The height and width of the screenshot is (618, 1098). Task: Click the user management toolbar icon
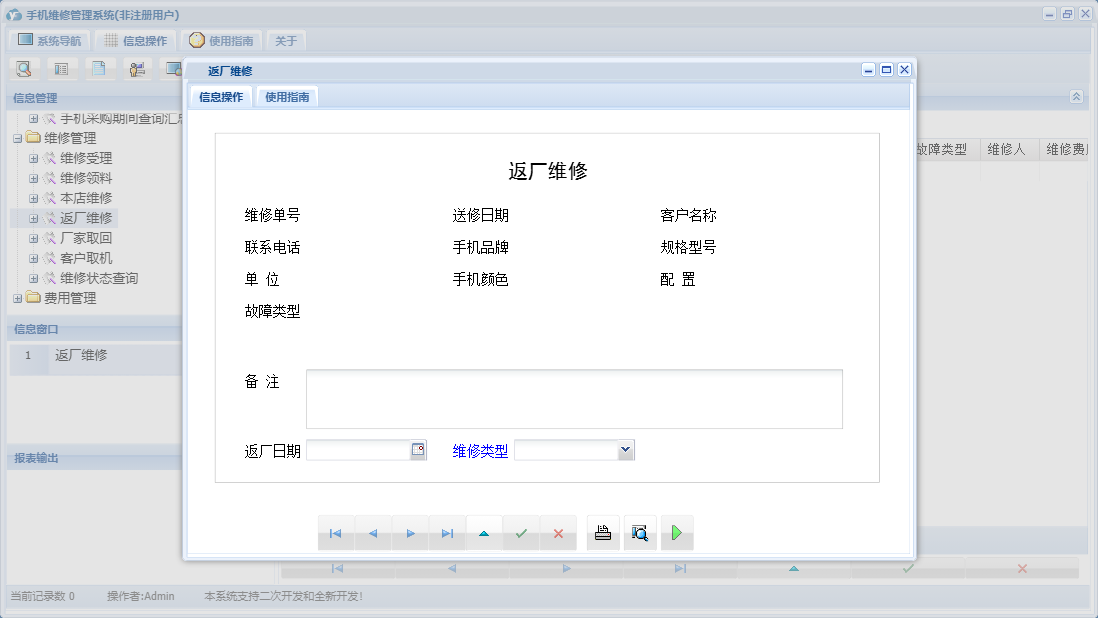pyautogui.click(x=137, y=68)
